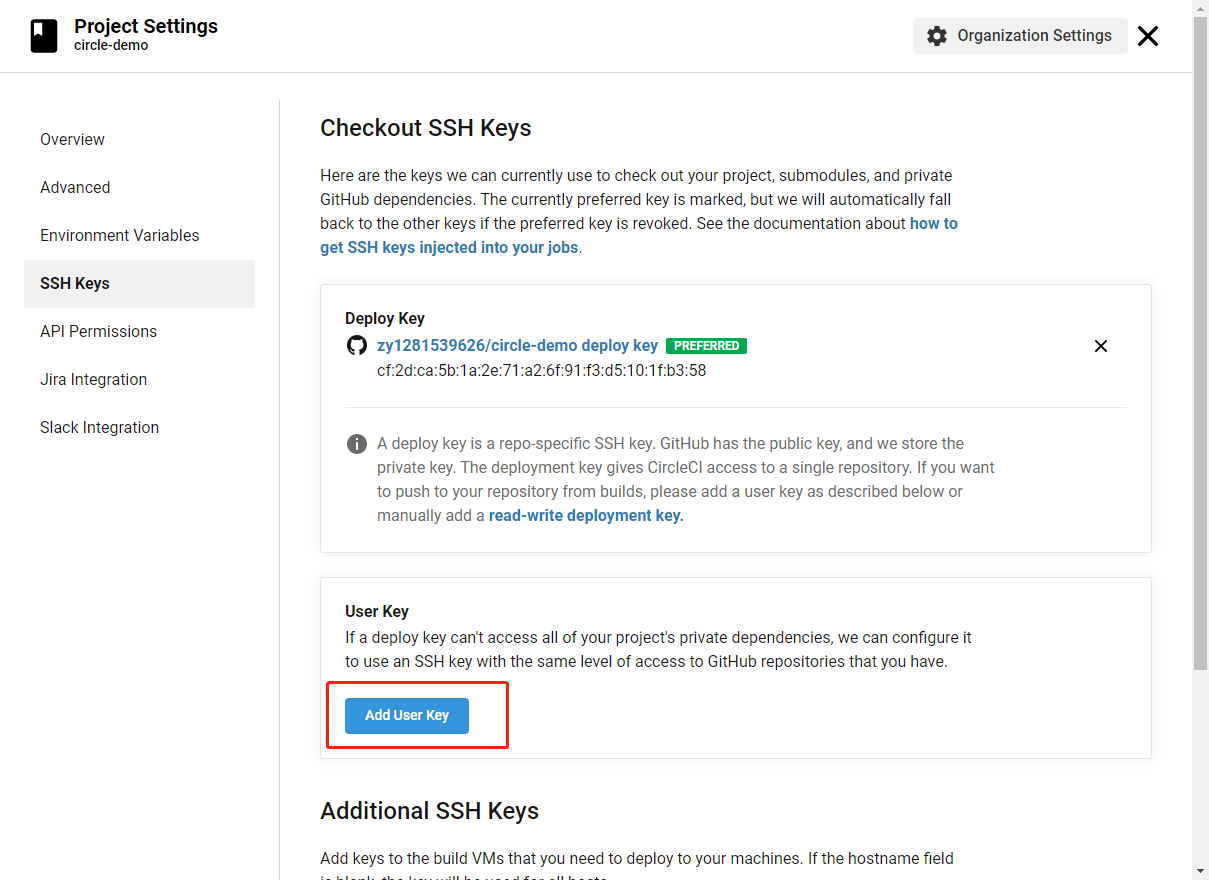The width and height of the screenshot is (1209, 880).
Task: Open Organization Settings
Action: click(x=1020, y=35)
